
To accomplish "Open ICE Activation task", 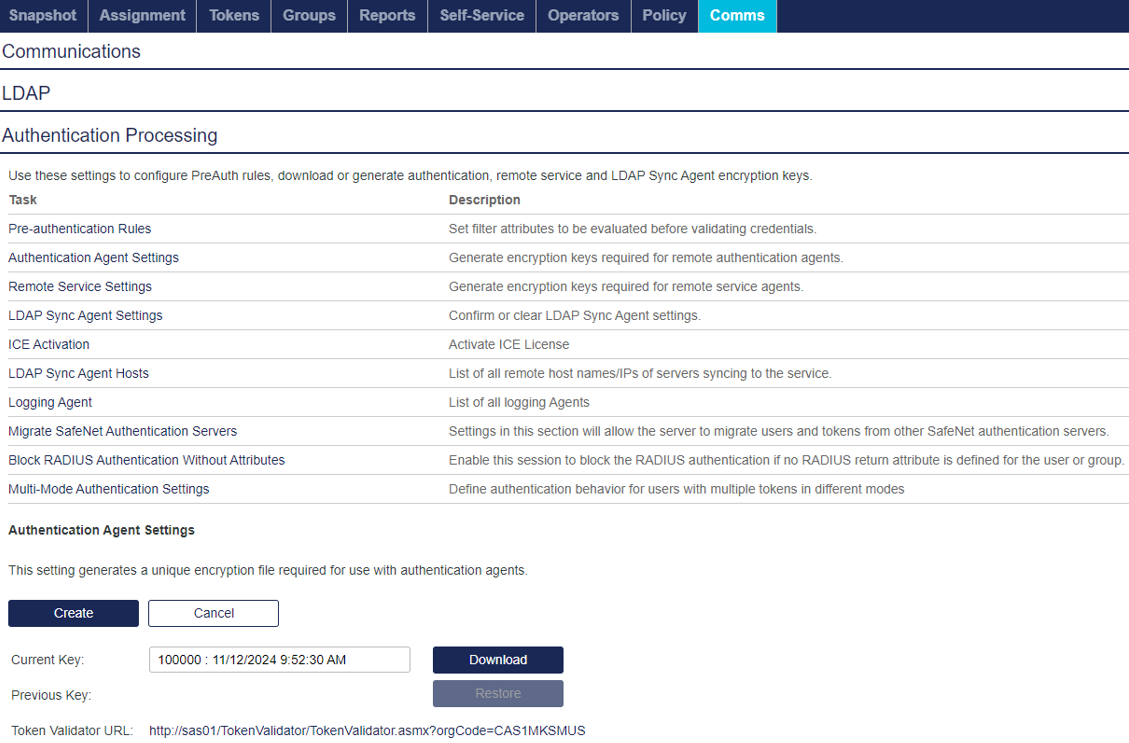I will 49,344.
